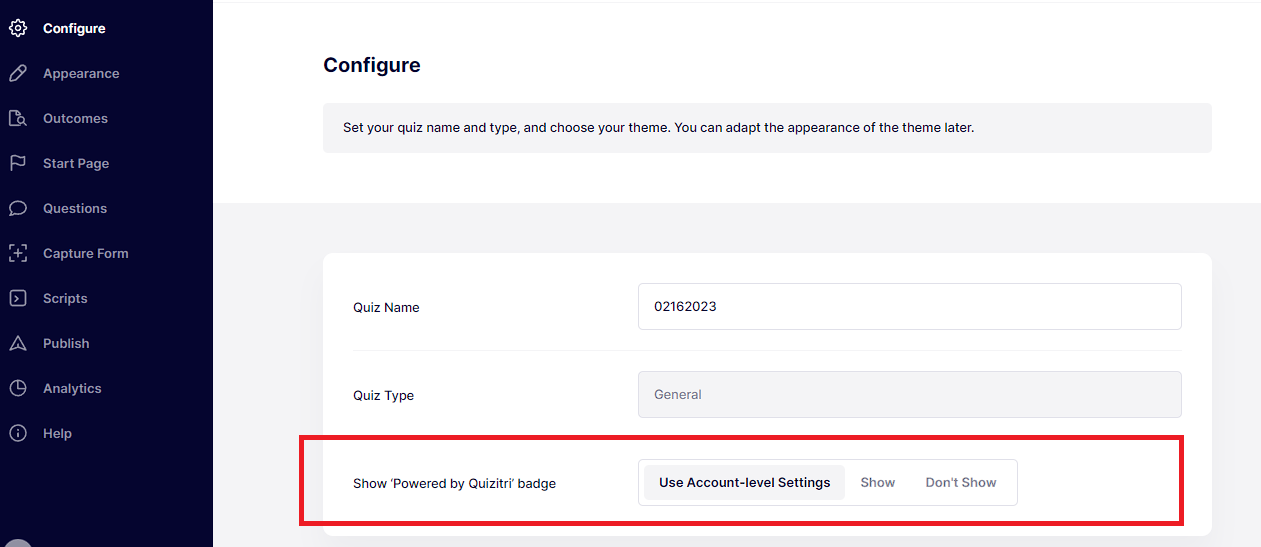This screenshot has height=547, width=1261.
Task: Choose Don't Show for the badge
Action: pos(961,482)
